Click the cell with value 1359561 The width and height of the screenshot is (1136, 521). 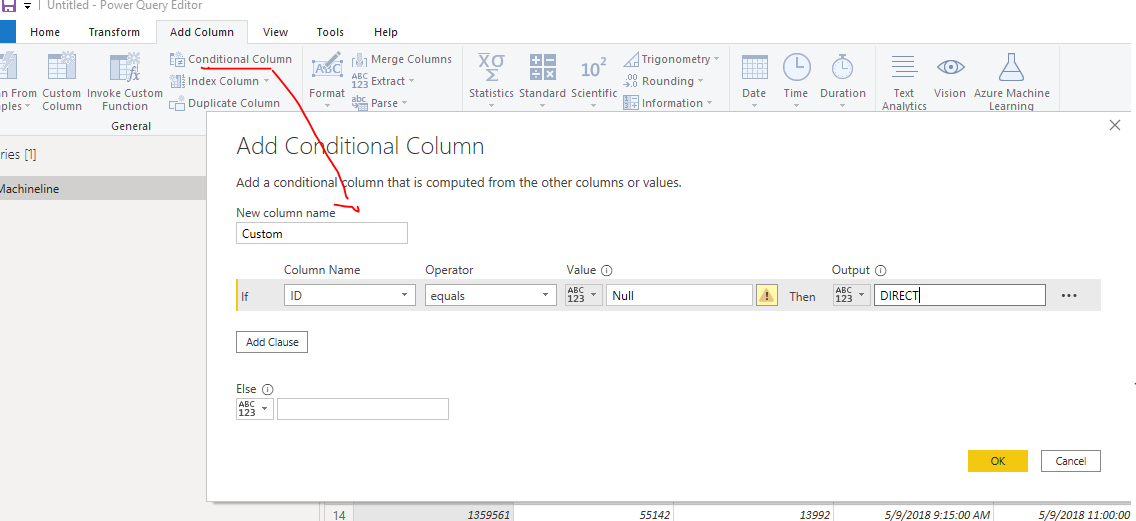coord(433,514)
